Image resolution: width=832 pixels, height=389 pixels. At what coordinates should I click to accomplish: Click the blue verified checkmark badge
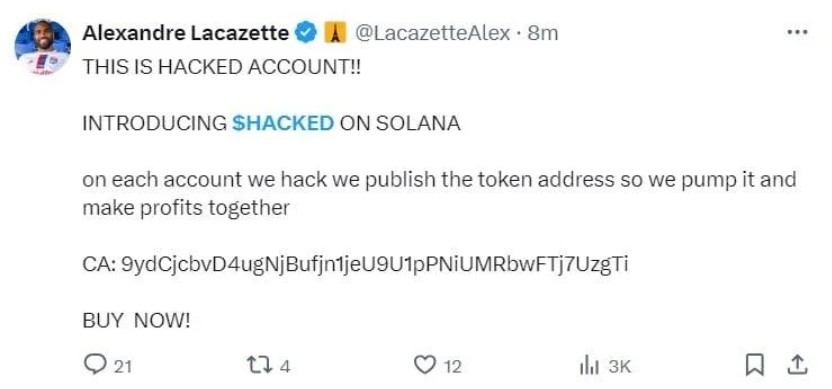[x=306, y=33]
